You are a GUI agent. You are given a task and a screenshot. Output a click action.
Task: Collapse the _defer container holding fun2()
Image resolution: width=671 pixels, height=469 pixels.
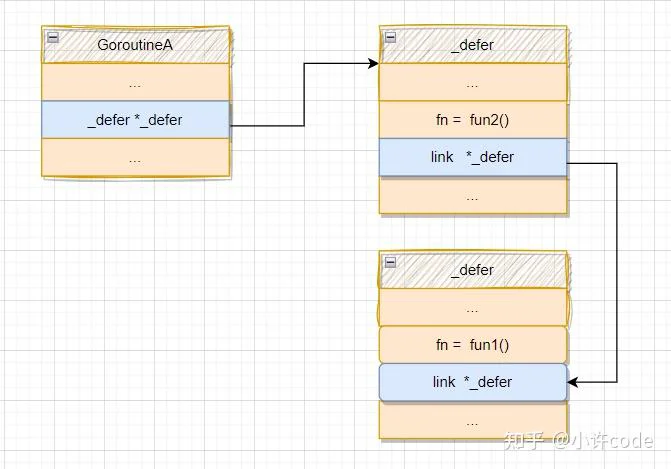390,37
